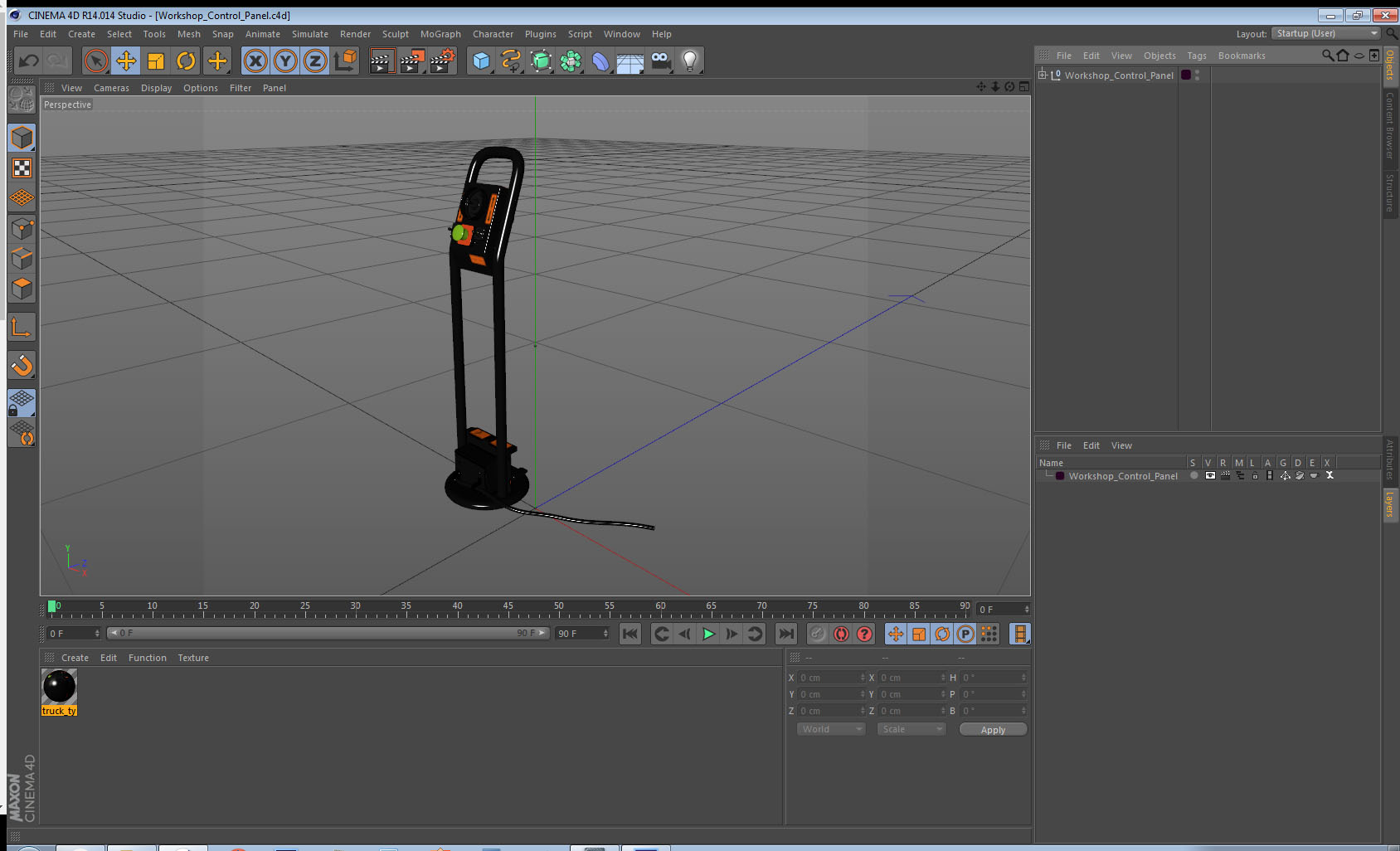
Task: Open the Simulate menu
Action: (x=310, y=34)
